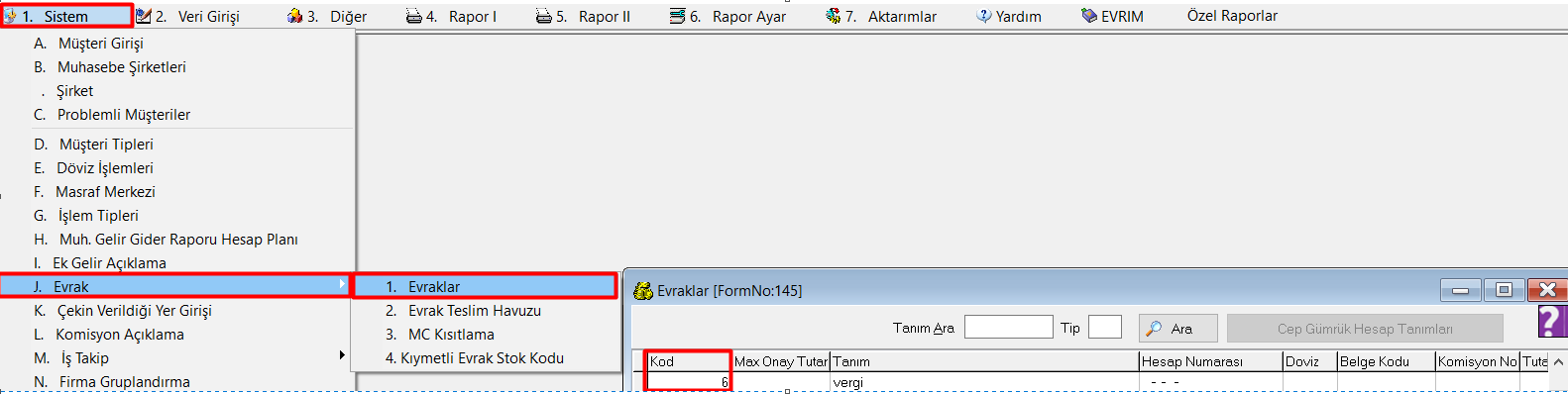
Task: Select C. Problemli Müşteriler entry
Action: 178,115
